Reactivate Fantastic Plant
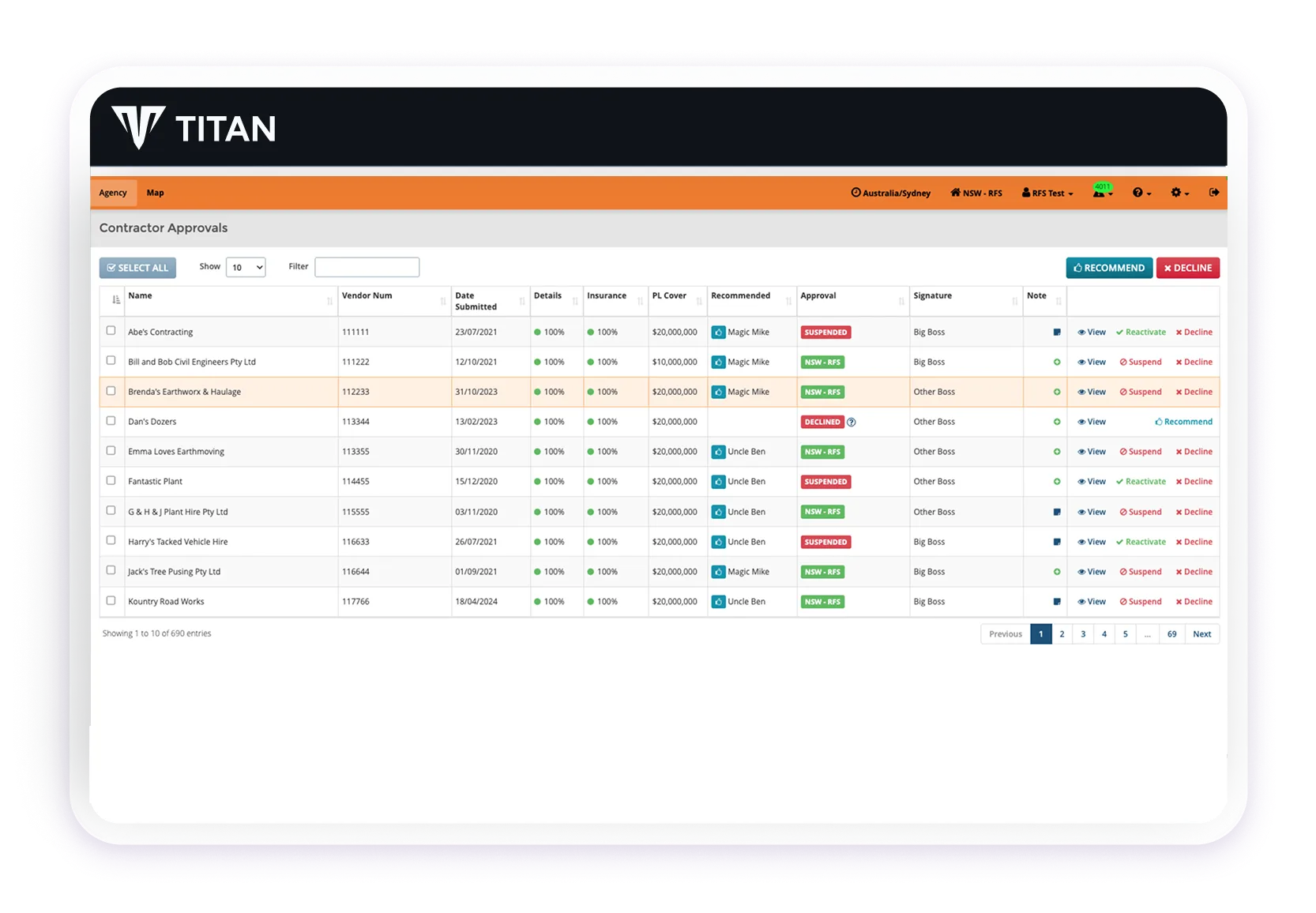 (1140, 481)
